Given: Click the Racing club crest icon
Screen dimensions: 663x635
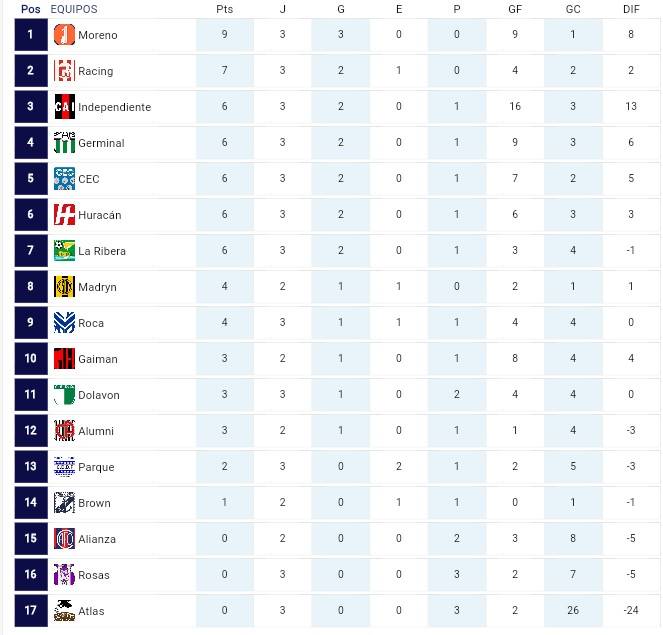Looking at the screenshot, I should click(64, 71).
